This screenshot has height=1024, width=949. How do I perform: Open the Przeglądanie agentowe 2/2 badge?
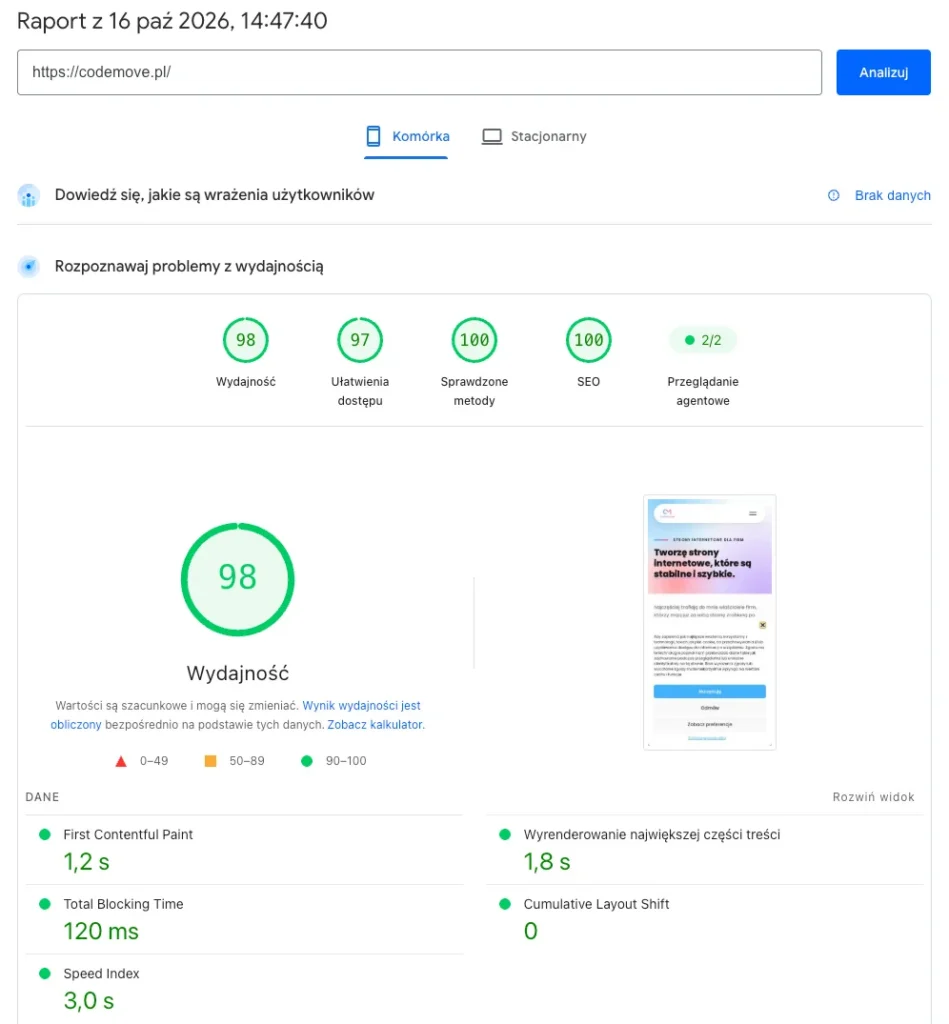pos(703,340)
